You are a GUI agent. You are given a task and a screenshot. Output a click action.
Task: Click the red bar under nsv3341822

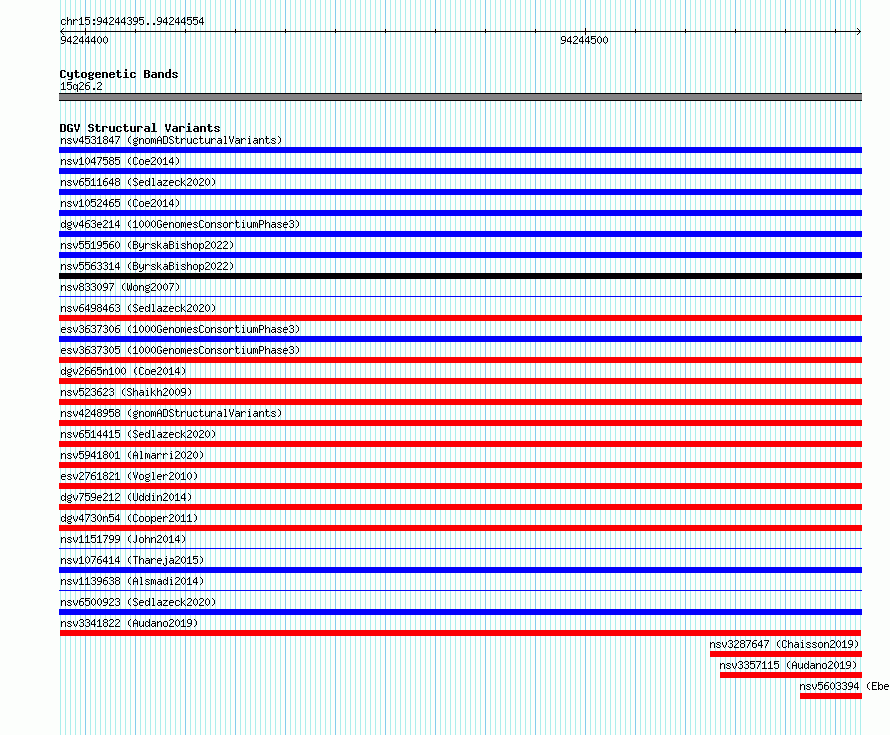pyautogui.click(x=460, y=633)
